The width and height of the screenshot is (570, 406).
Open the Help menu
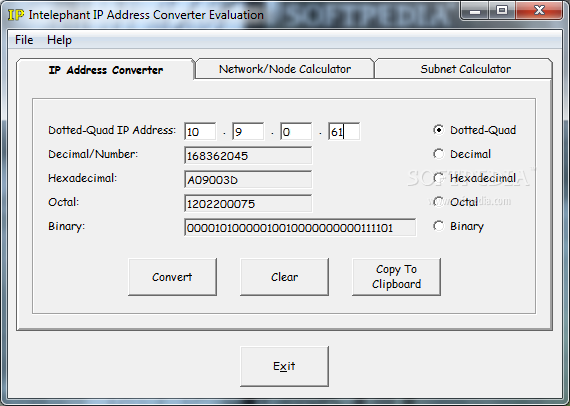[x=59, y=40]
